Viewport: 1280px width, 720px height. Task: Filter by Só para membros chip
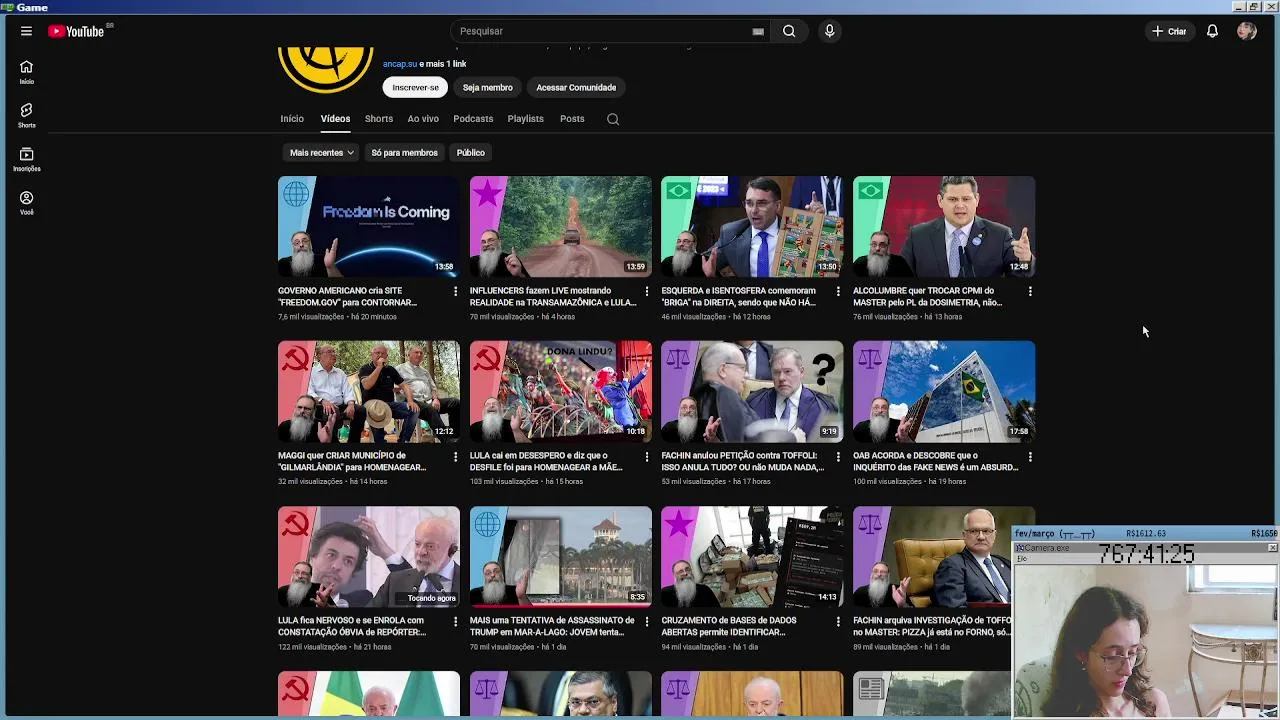click(404, 153)
